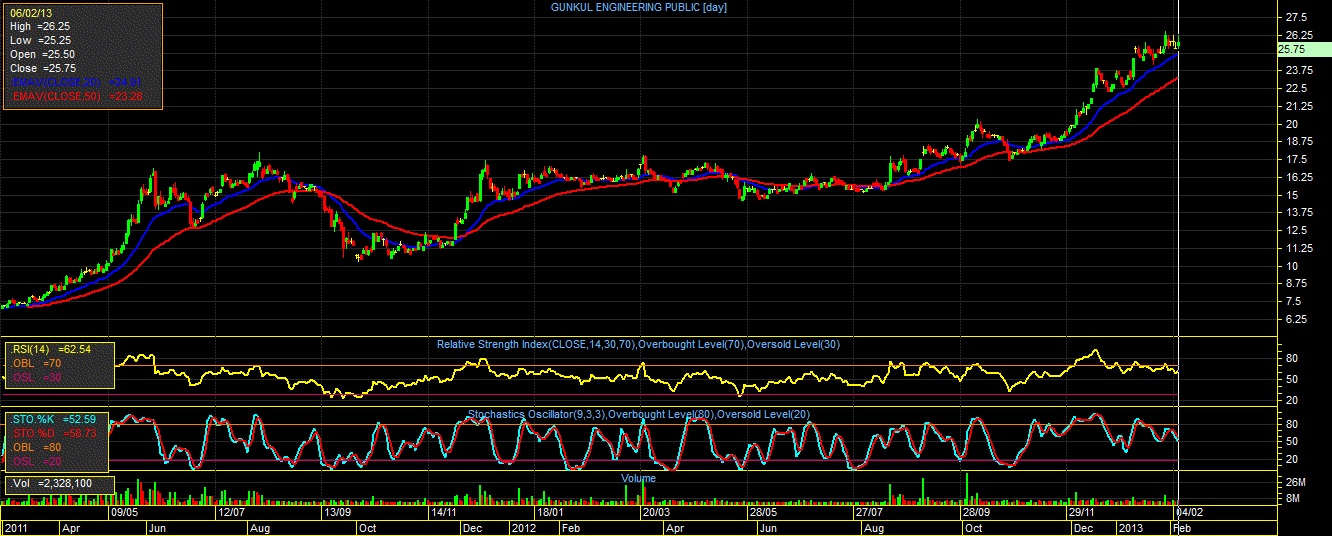Click the Vol =2,328,100 readout
Viewport: 1332px width, 536px height.
click(52, 484)
